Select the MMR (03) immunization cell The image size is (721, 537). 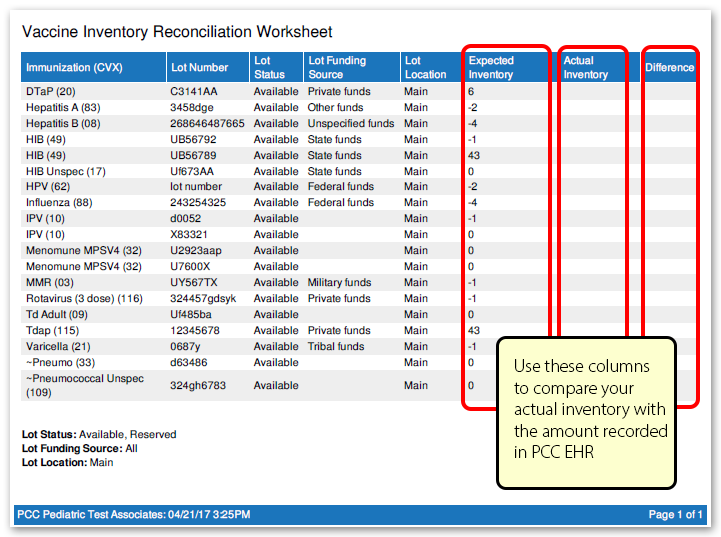coord(50,283)
